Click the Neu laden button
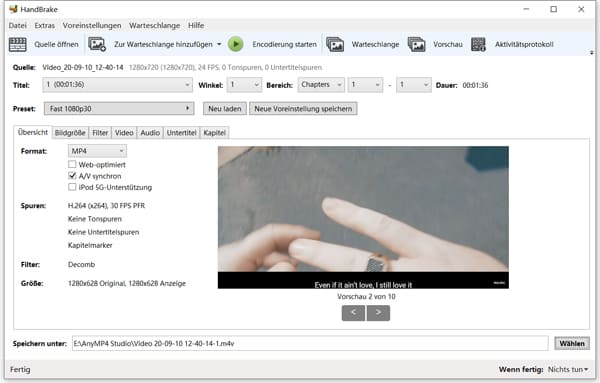Viewport: 600px width, 383px height. pos(225,109)
